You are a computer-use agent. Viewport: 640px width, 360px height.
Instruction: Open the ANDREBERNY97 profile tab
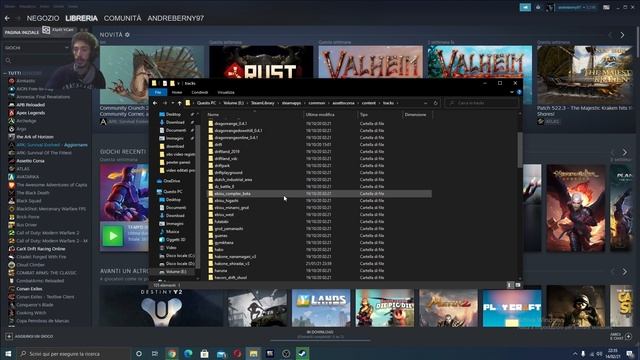click(176, 18)
